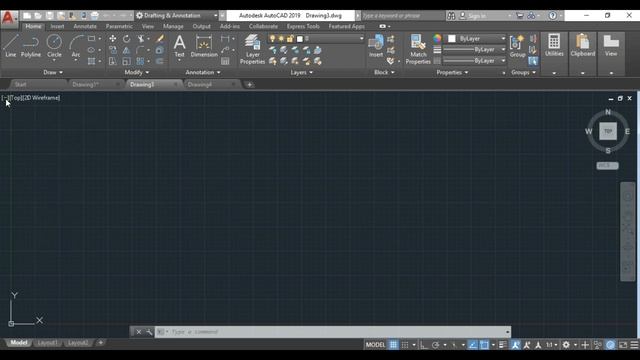Select the Line tool
Screen dimensions: 640x360
click(x=11, y=45)
